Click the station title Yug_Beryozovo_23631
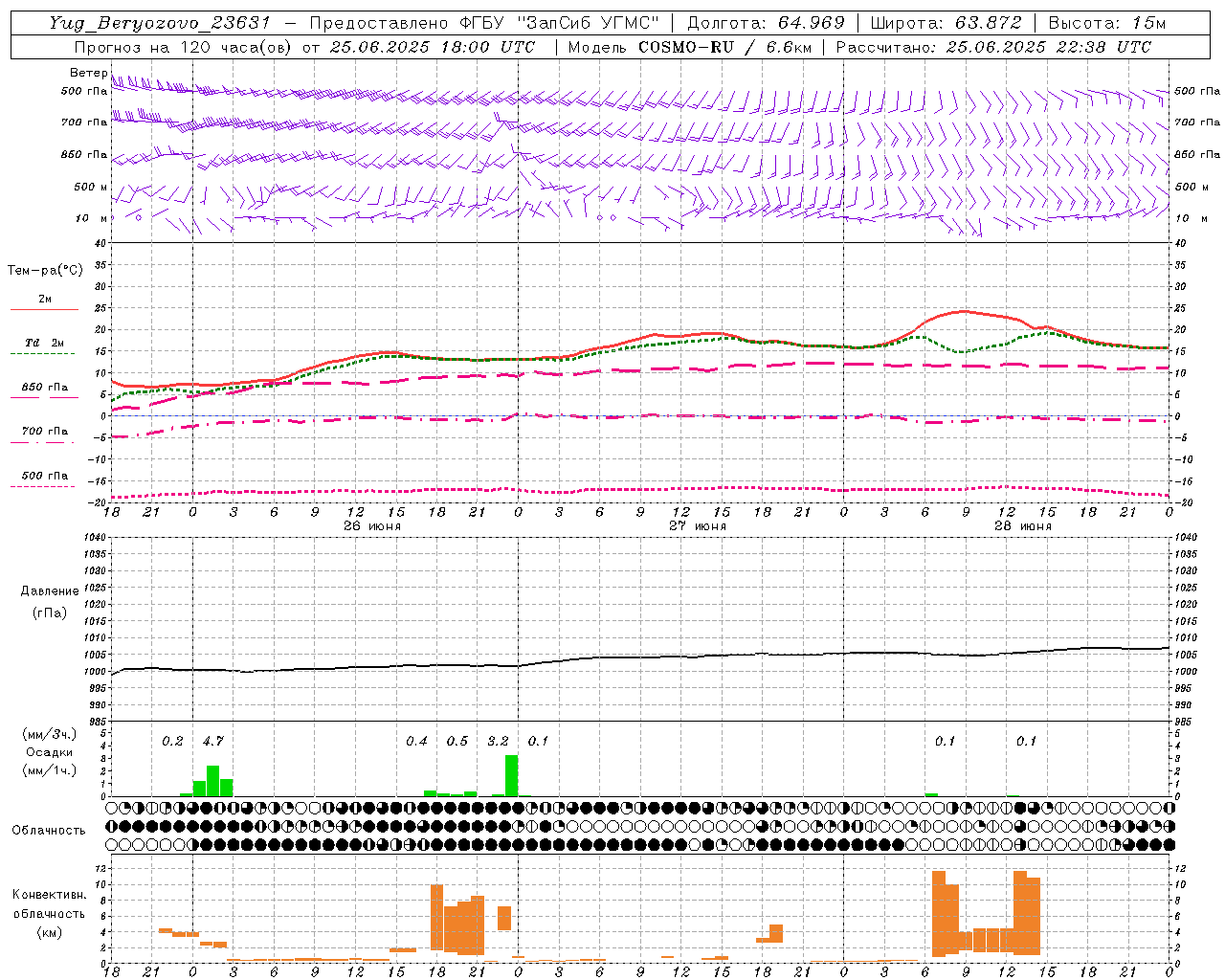Screen dimensions: 1225x980 [x=160, y=23]
